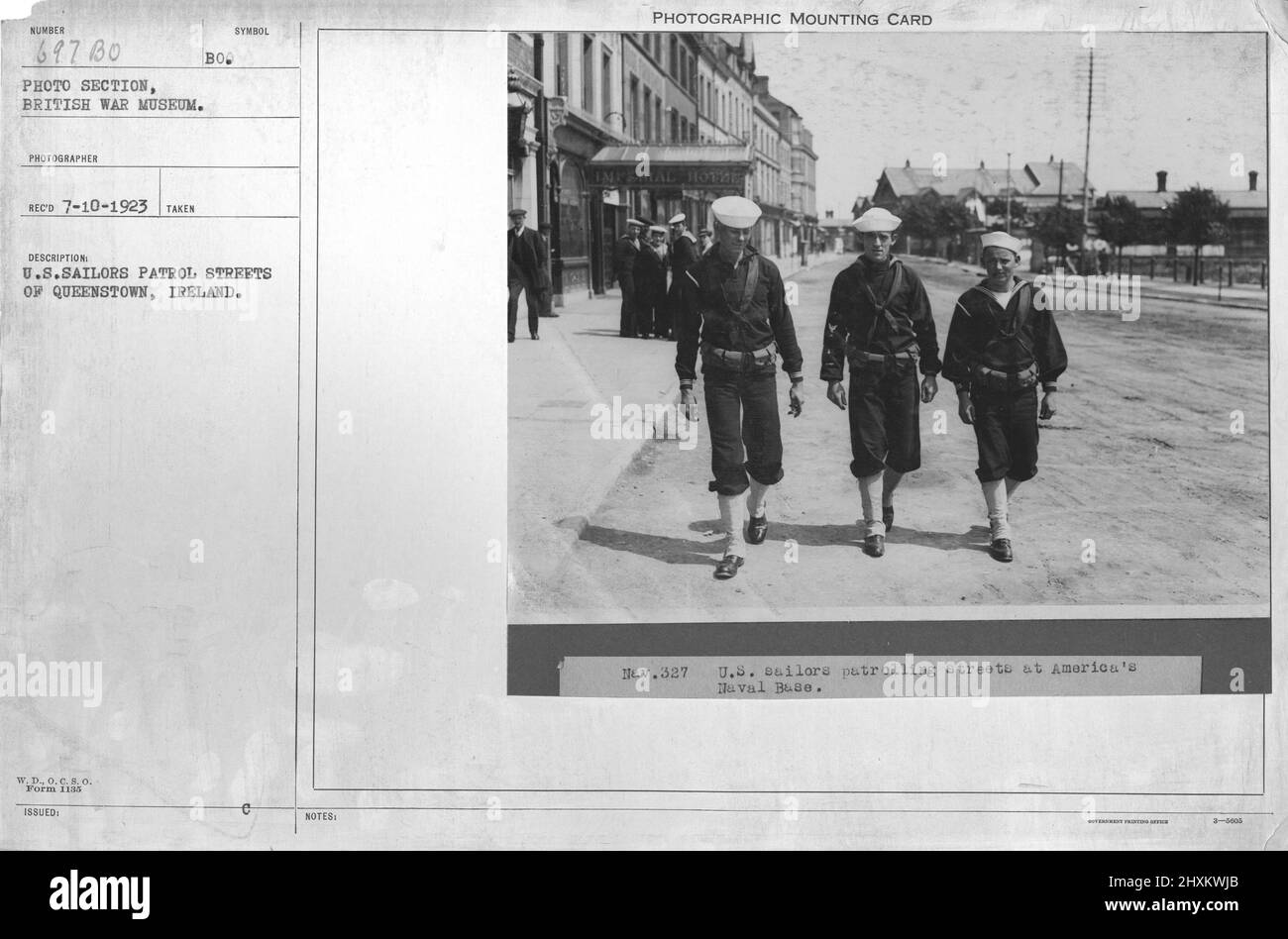
Task: Click the received date '7-10-1923'
Action: click(x=107, y=207)
